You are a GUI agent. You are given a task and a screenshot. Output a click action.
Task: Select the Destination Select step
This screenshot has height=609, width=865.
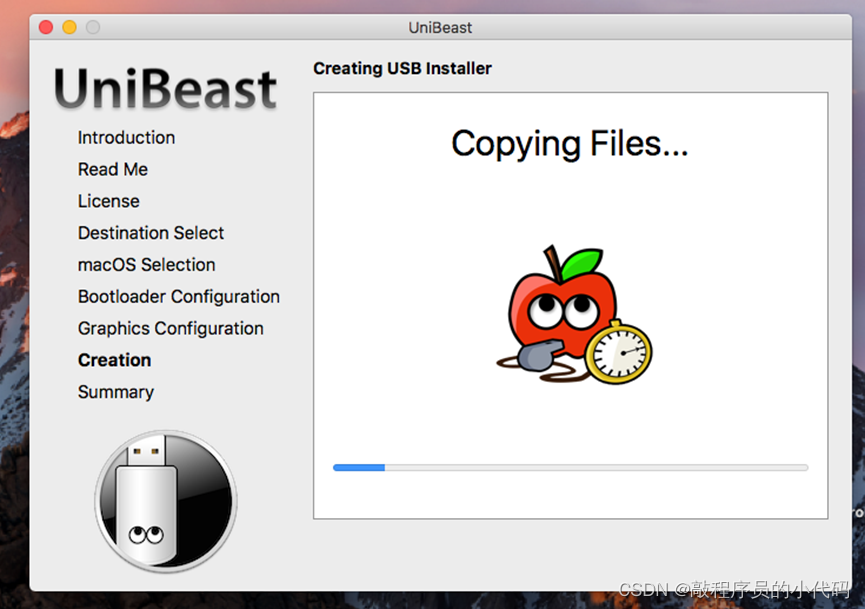coord(151,233)
